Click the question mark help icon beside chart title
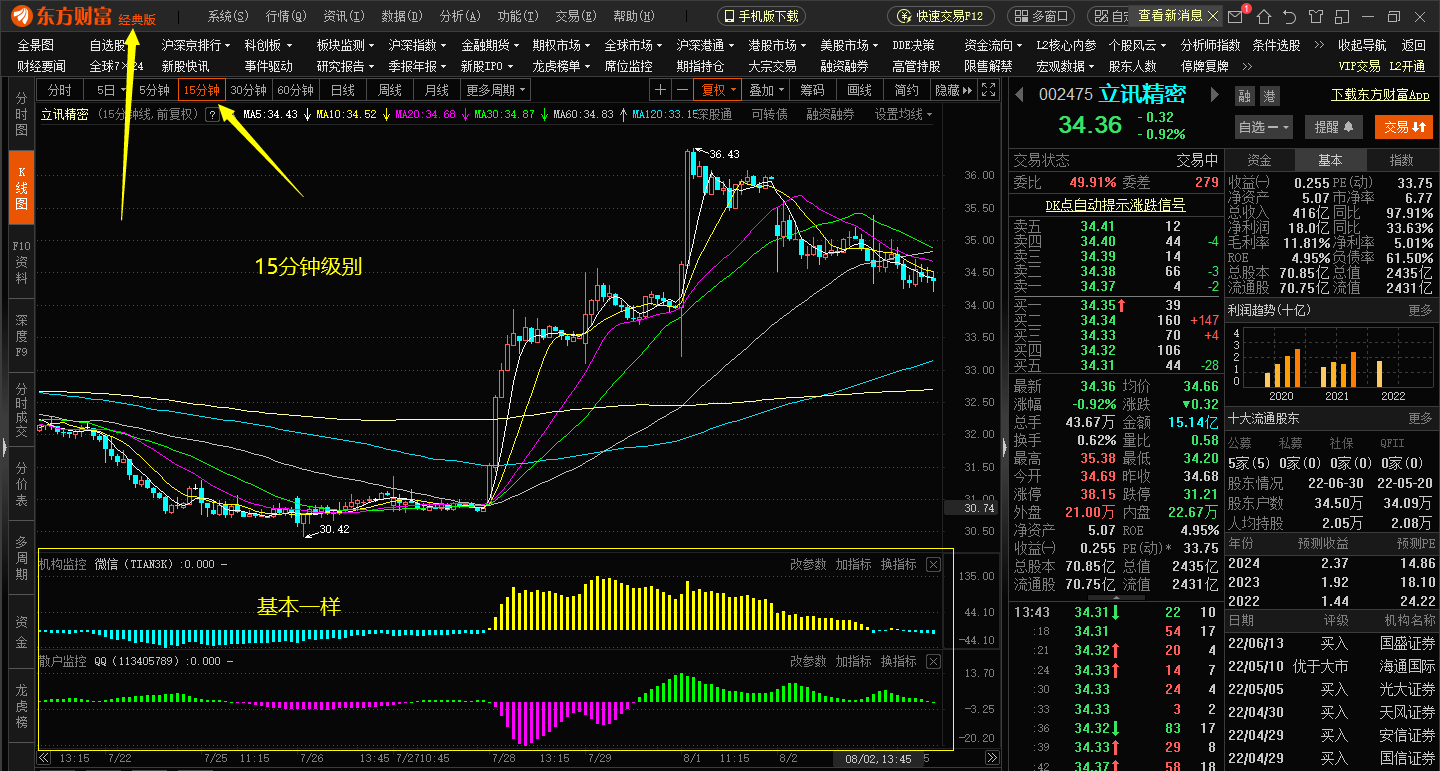Screen dimensions: 1440x771 pos(212,115)
